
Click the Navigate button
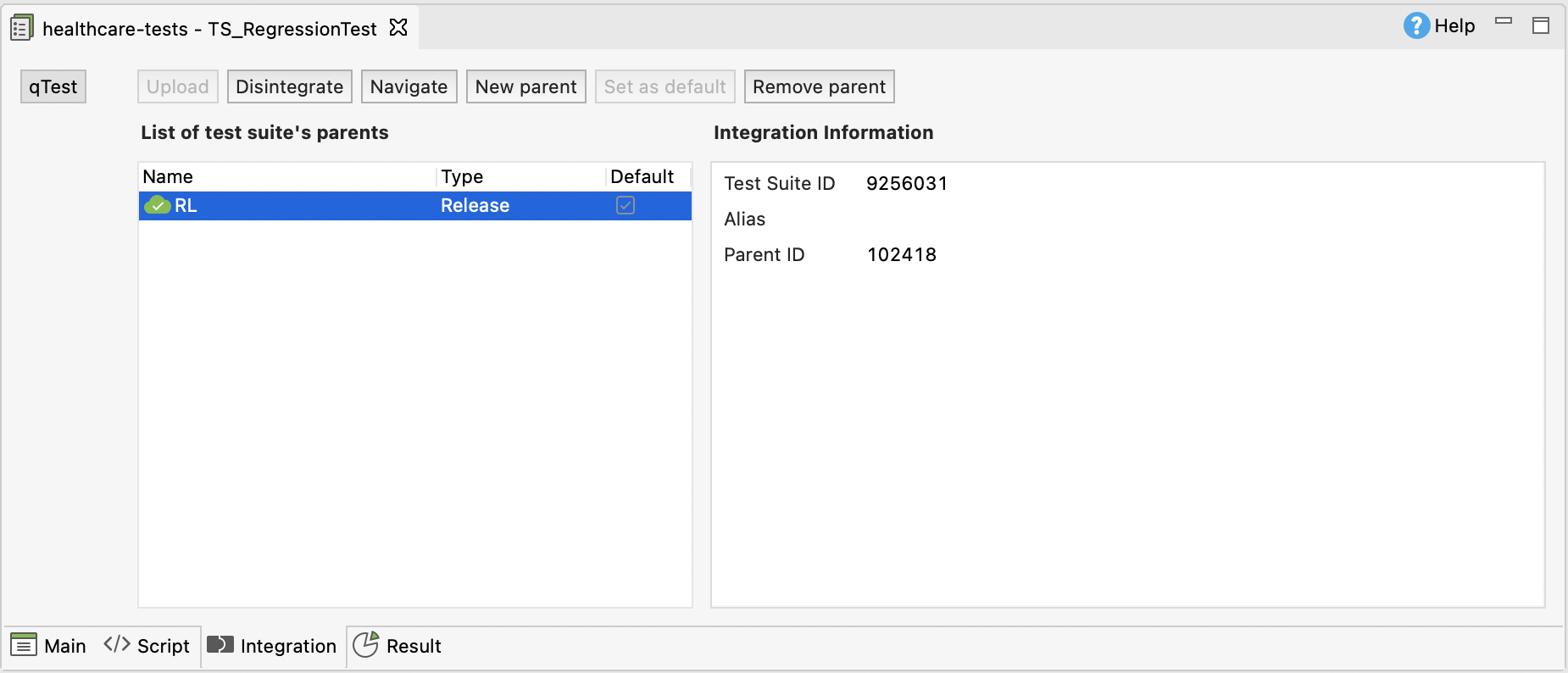coord(409,87)
